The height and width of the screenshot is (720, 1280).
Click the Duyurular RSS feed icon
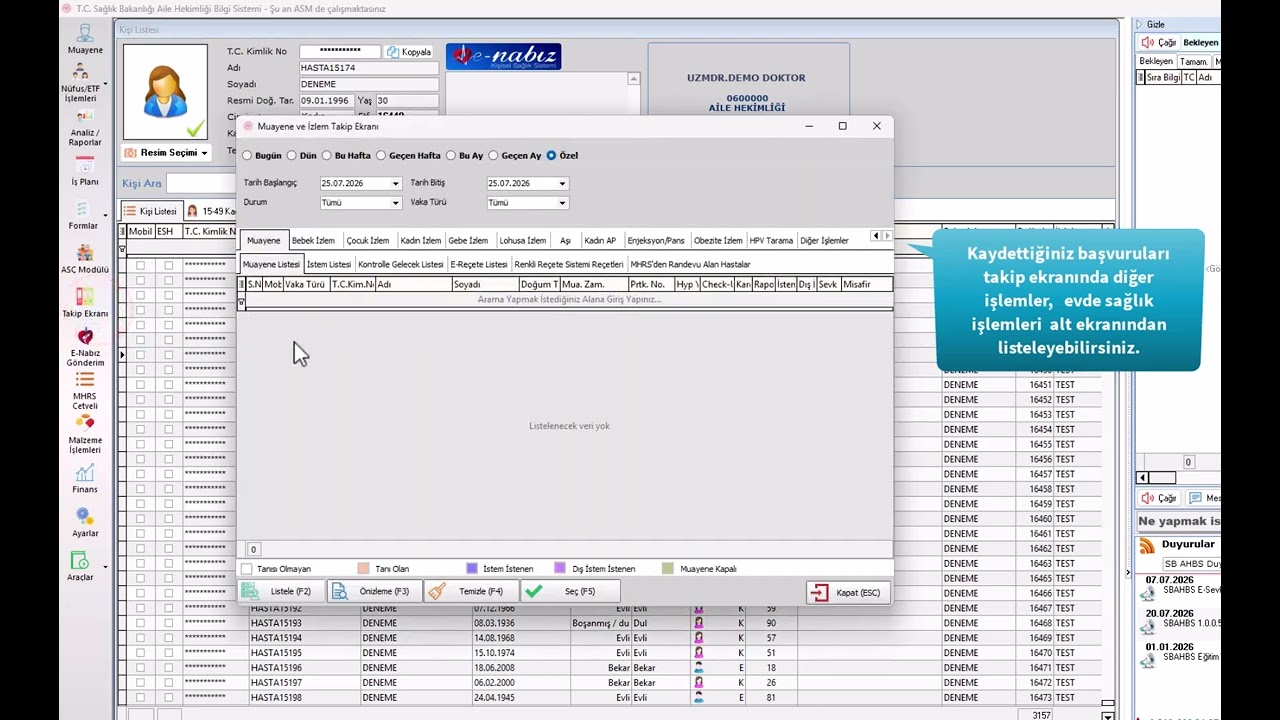(1148, 545)
